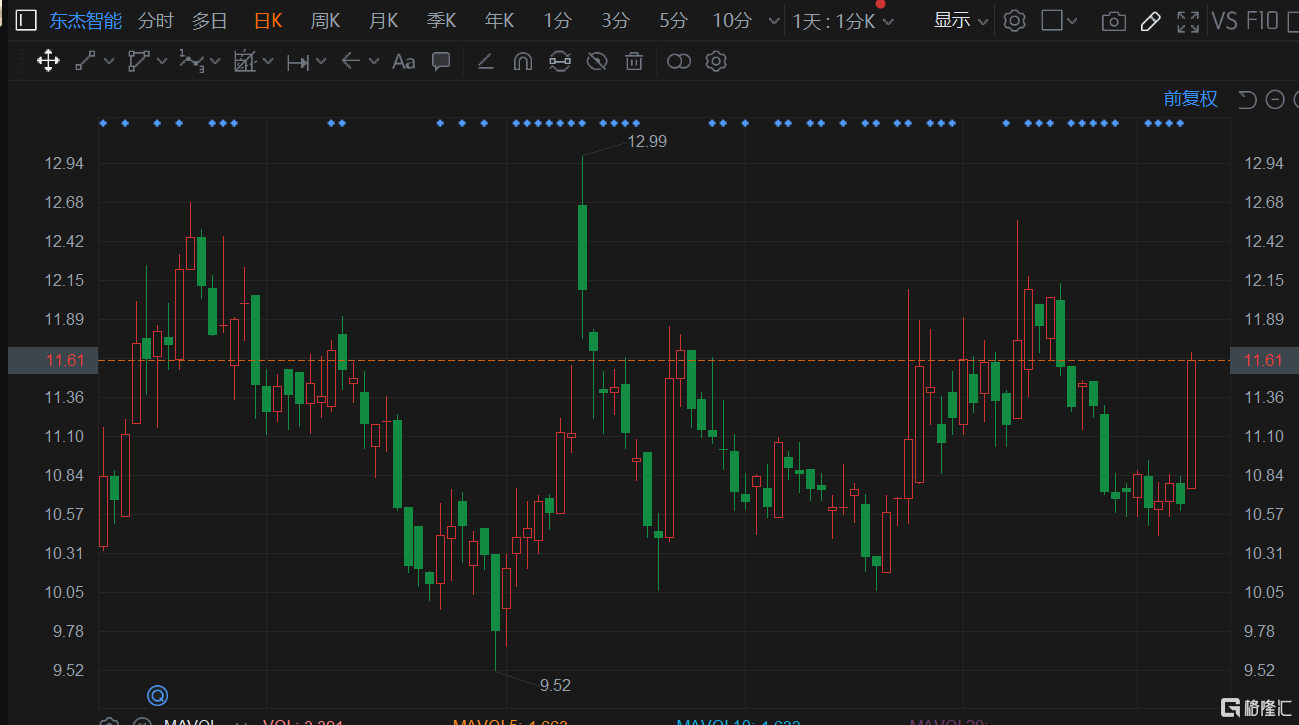Open the 显示 display dropdown
1299x725 pixels.
[x=960, y=21]
